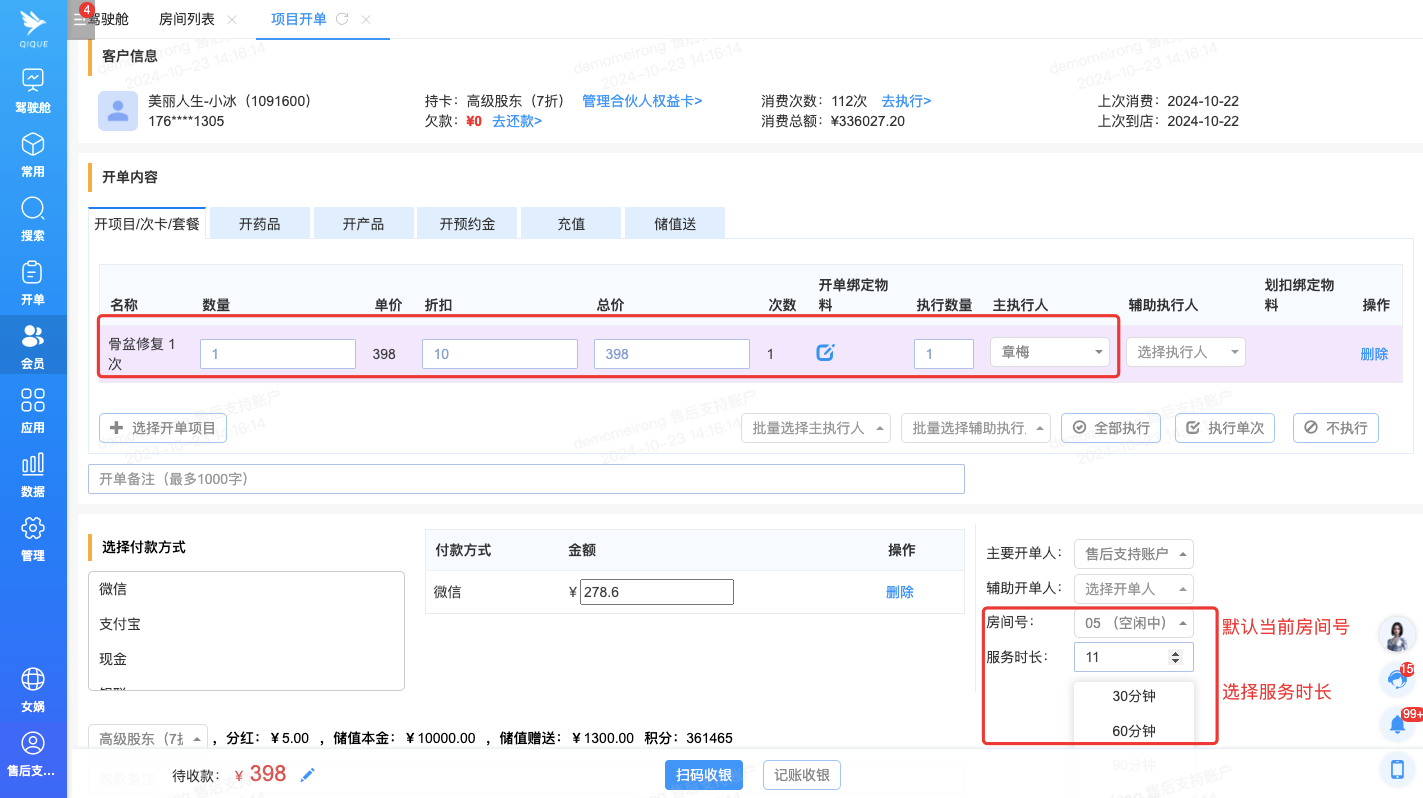The image size is (1423, 798).
Task: Switch to the 开药品 tab
Action: [259, 224]
